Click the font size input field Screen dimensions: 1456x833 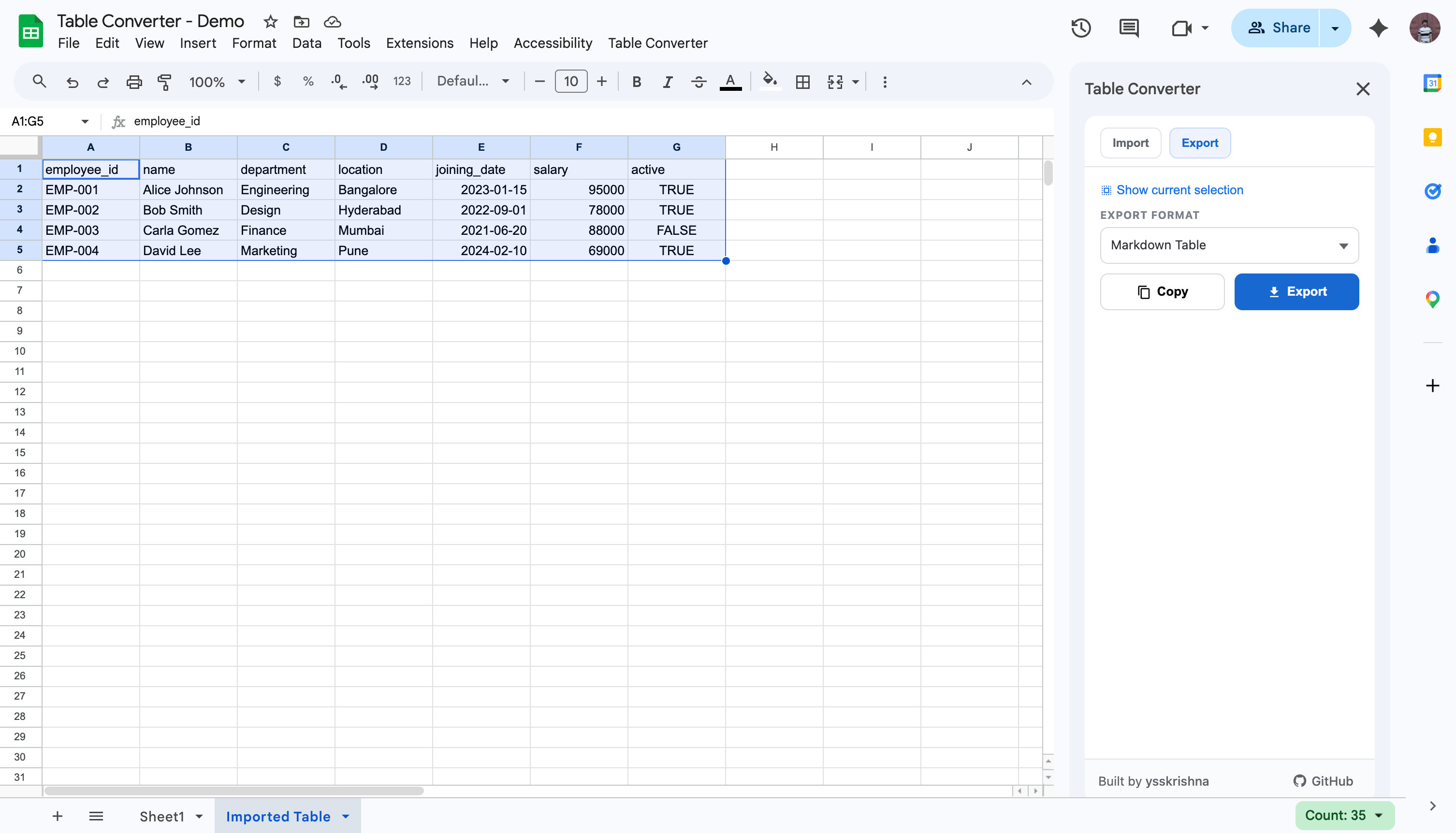pos(570,81)
